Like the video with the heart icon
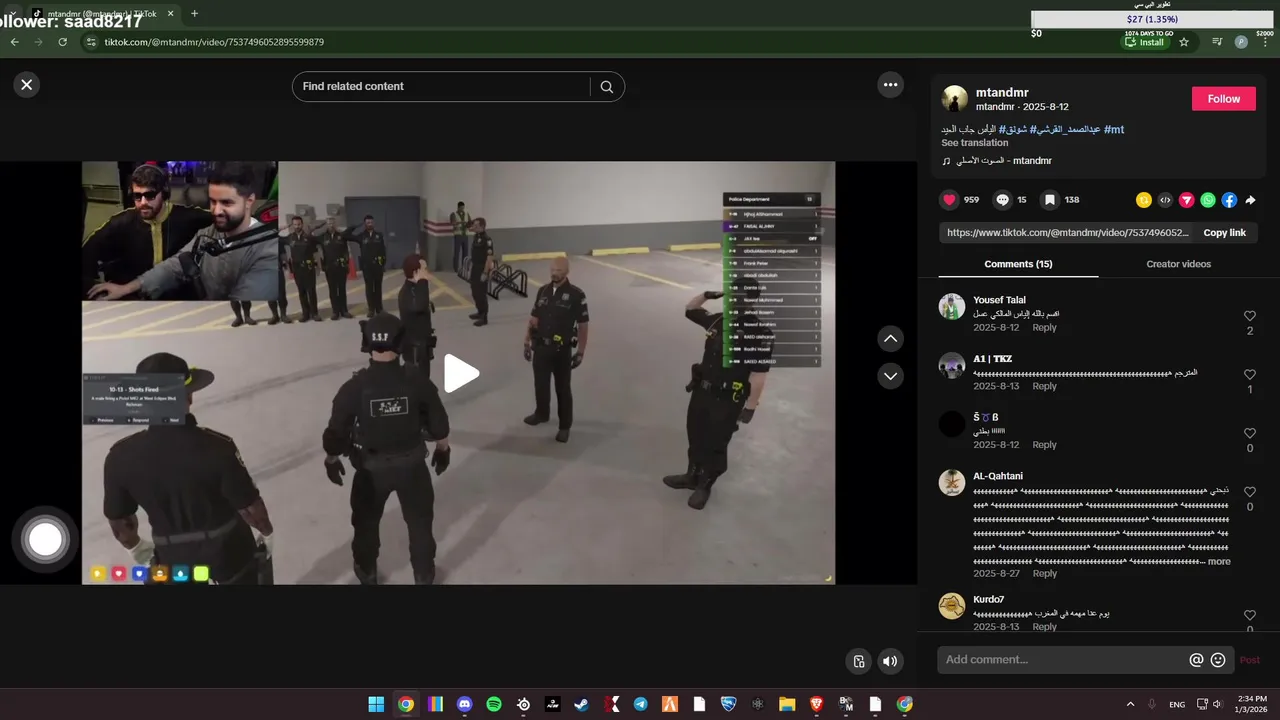 (949, 200)
